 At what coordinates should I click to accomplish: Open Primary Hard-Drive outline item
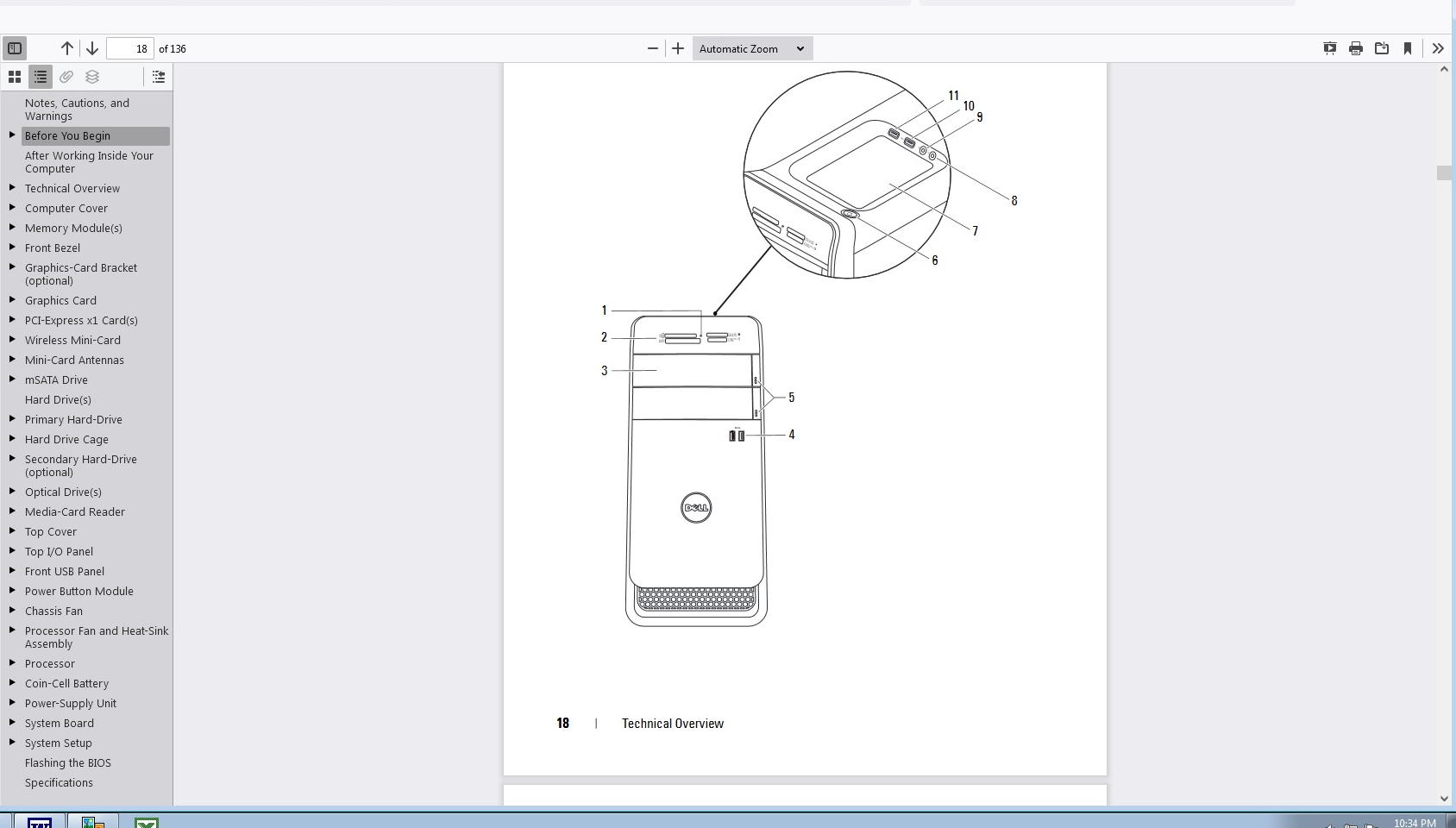(x=73, y=419)
